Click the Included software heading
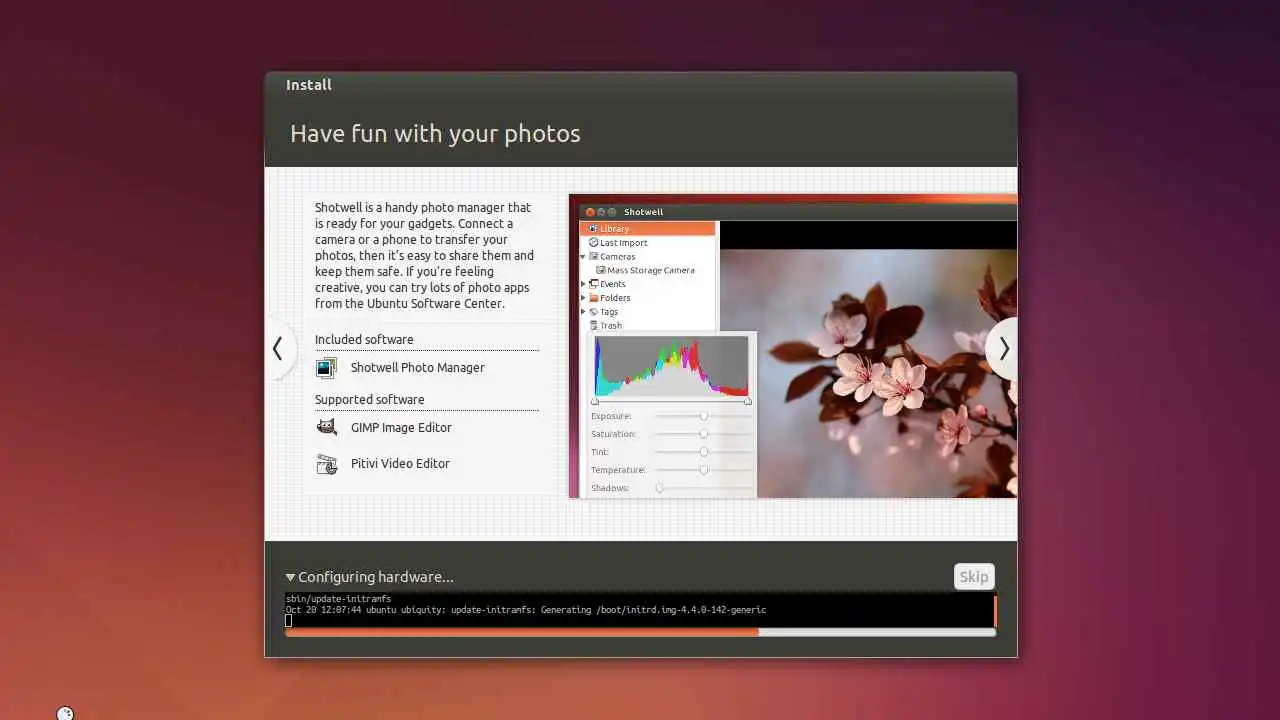This screenshot has width=1280, height=720. tap(364, 339)
